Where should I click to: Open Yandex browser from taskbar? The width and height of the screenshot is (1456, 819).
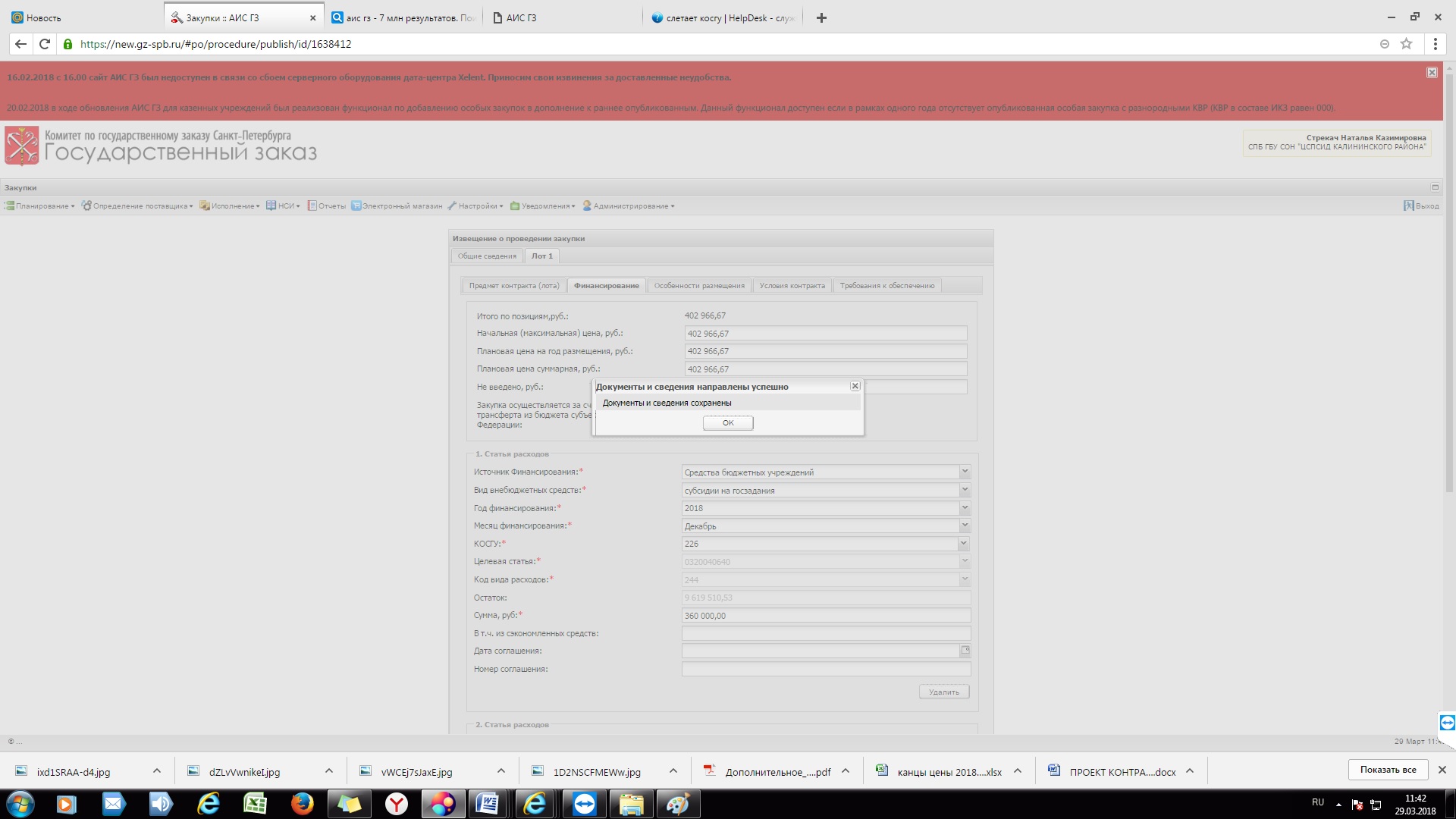[x=396, y=804]
